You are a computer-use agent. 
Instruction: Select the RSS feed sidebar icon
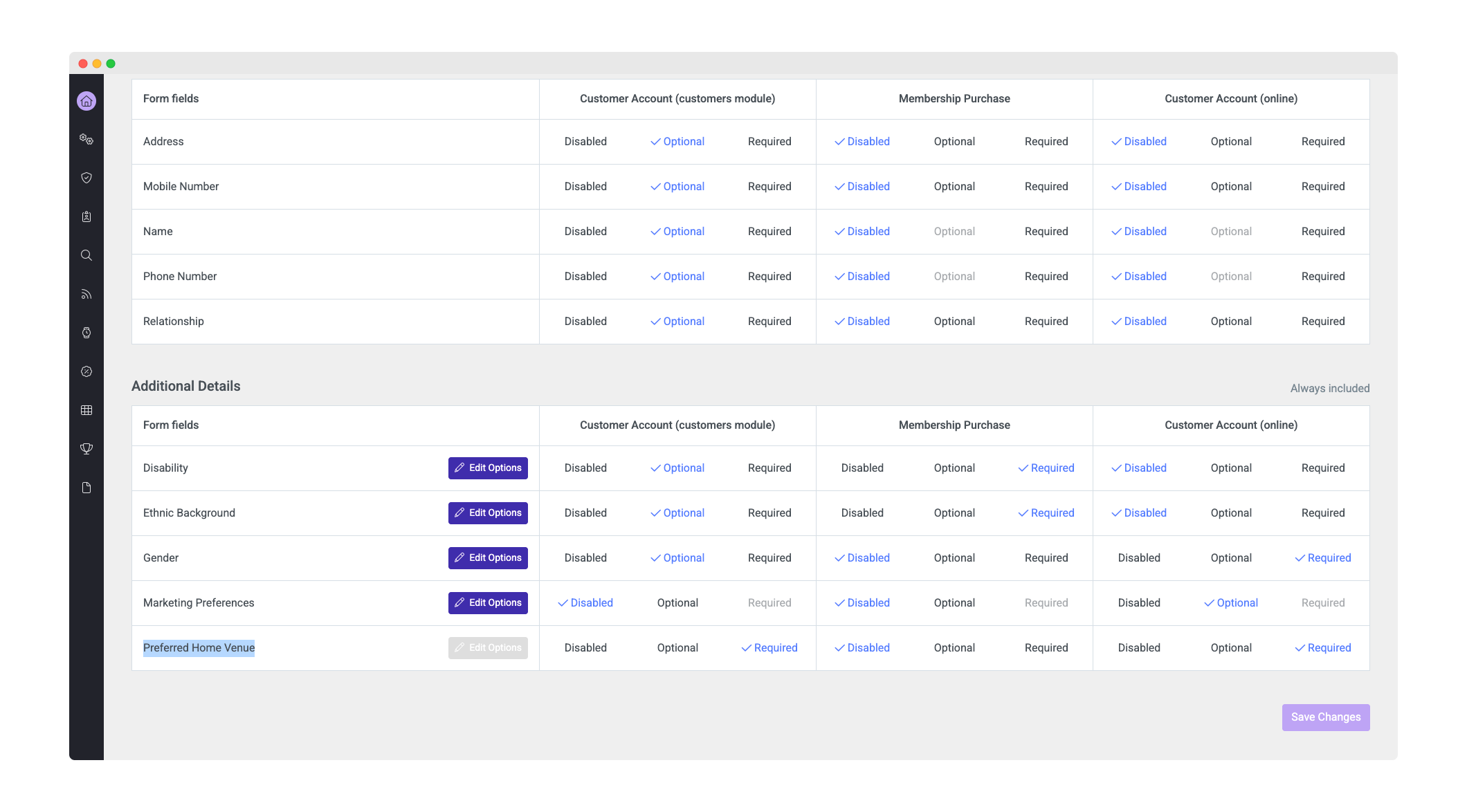86,294
